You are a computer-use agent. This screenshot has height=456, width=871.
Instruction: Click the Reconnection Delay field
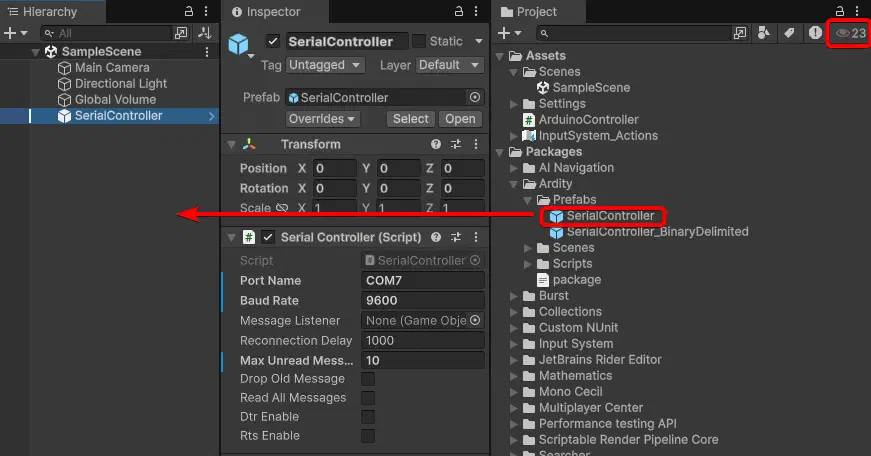pyautogui.click(x=423, y=340)
